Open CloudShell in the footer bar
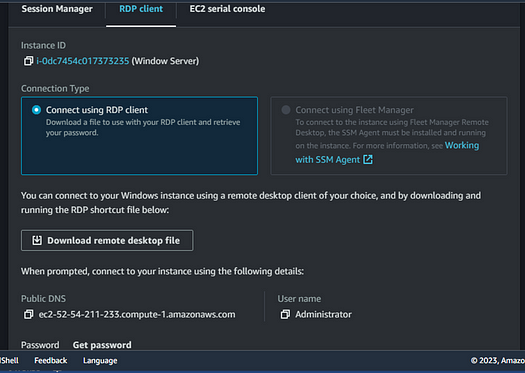 9,361
